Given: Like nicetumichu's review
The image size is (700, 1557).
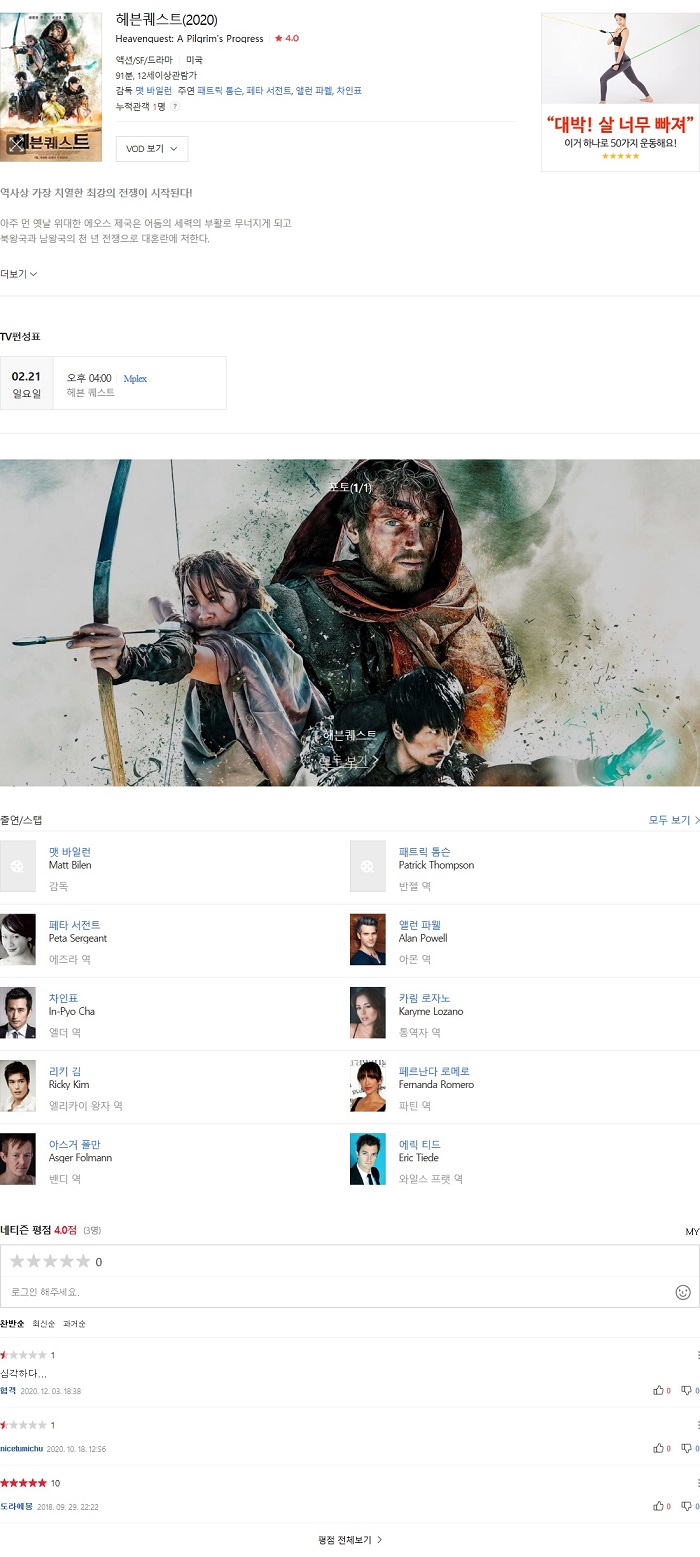Looking at the screenshot, I should pyautogui.click(x=661, y=1448).
